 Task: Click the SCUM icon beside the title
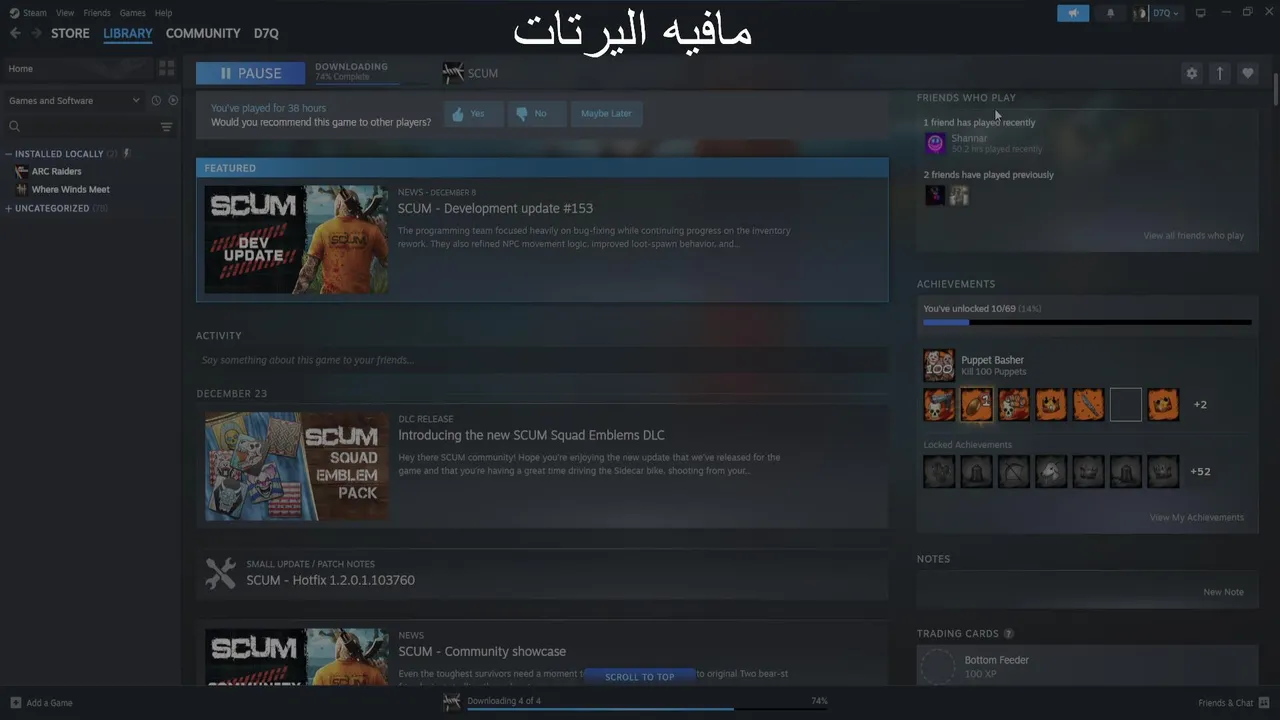[x=453, y=72]
